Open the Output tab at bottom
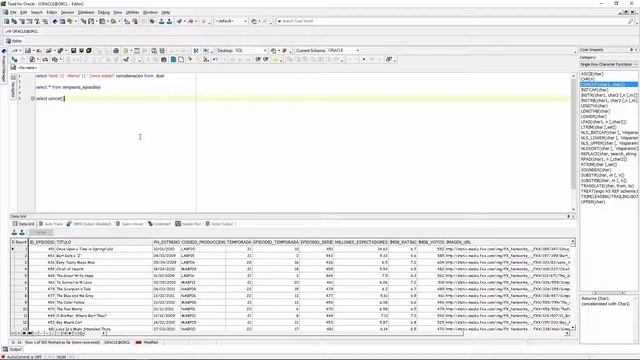This screenshot has height=360, width=640. pyautogui.click(x=12, y=349)
